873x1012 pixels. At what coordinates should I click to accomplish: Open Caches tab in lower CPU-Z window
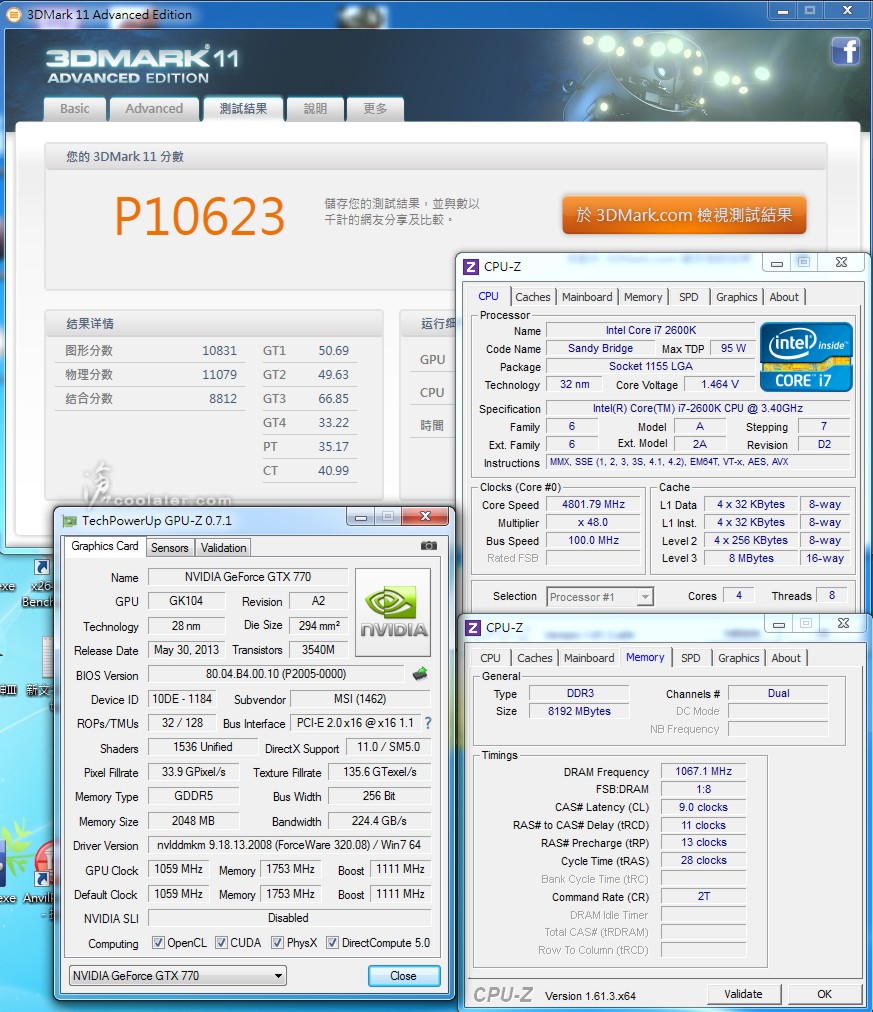coord(535,658)
